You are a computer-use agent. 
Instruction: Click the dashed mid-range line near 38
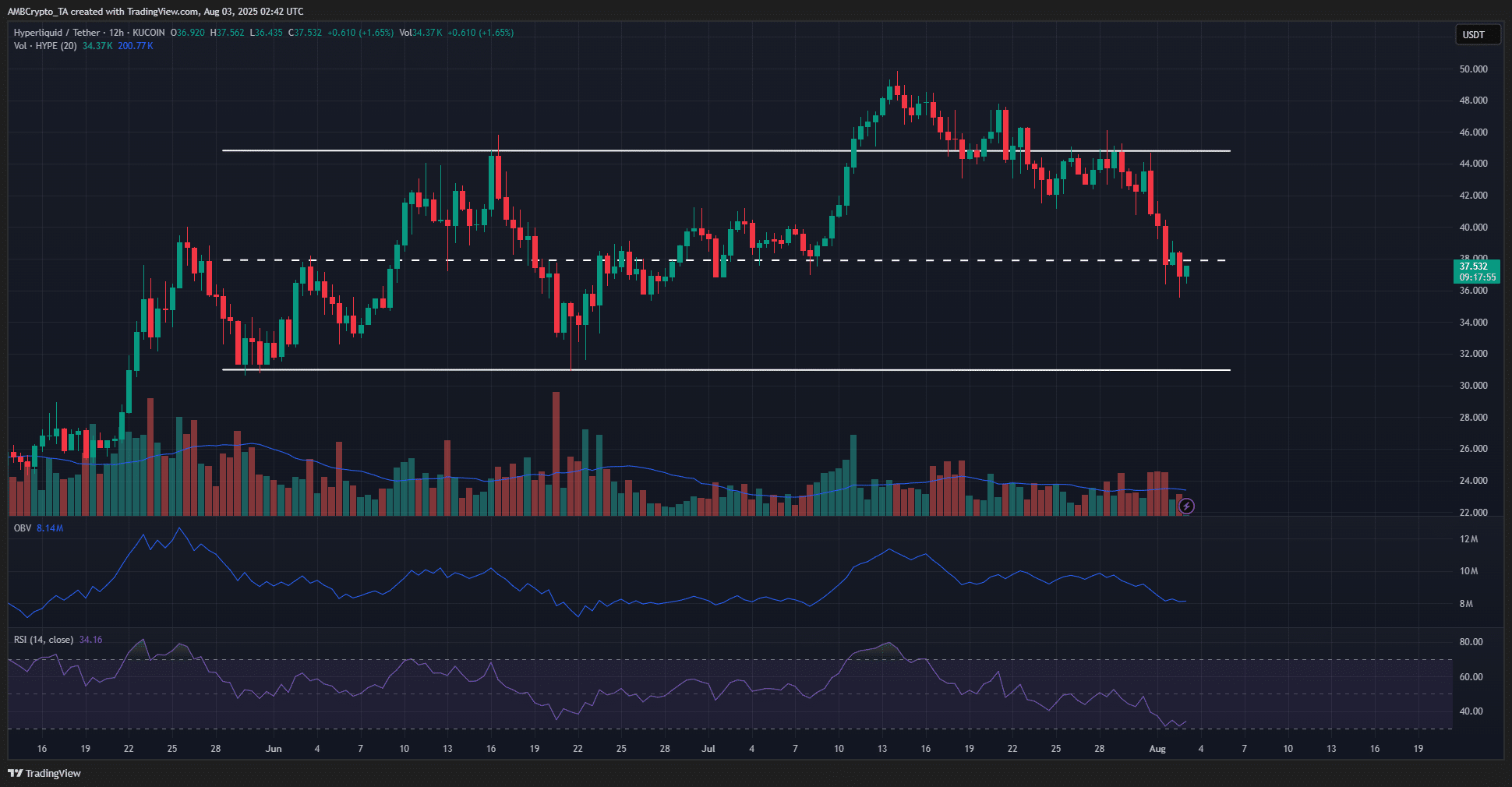[701, 260]
